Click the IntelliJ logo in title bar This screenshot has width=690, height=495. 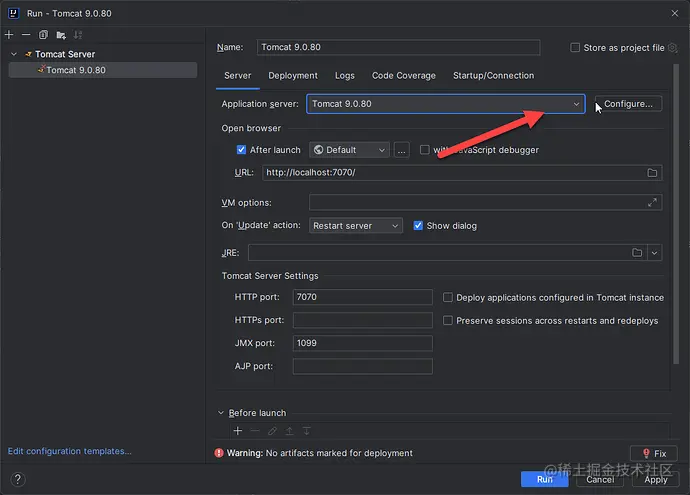pos(13,13)
